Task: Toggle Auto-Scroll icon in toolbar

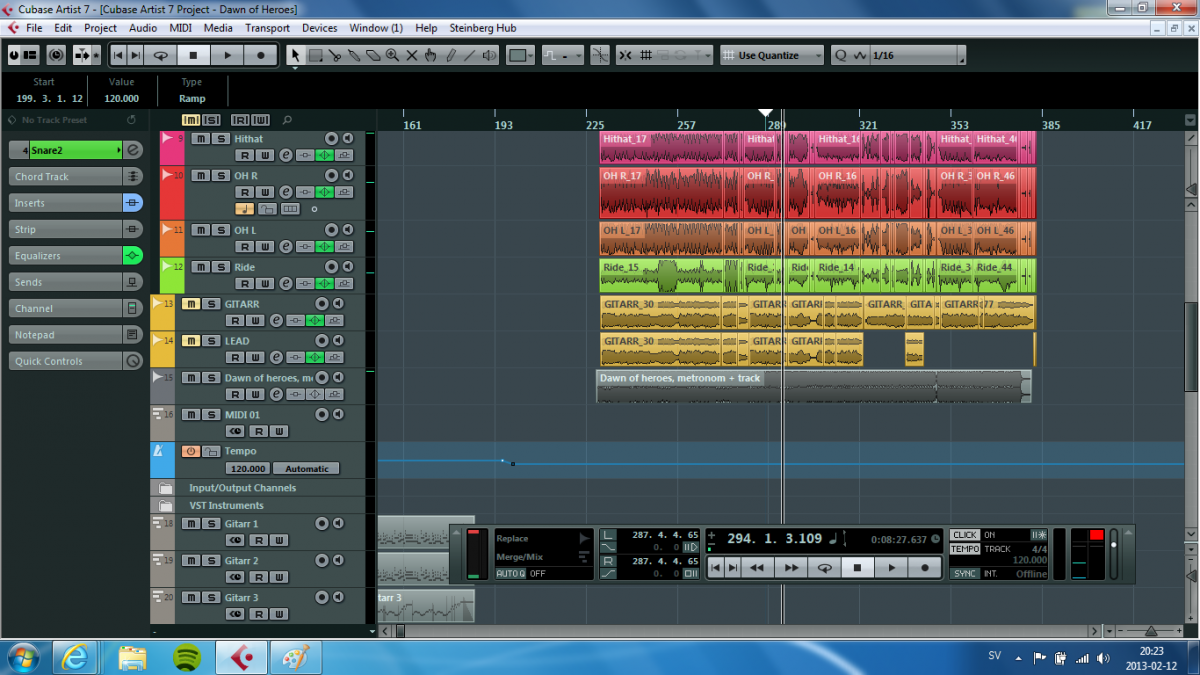Action: click(x=83, y=55)
